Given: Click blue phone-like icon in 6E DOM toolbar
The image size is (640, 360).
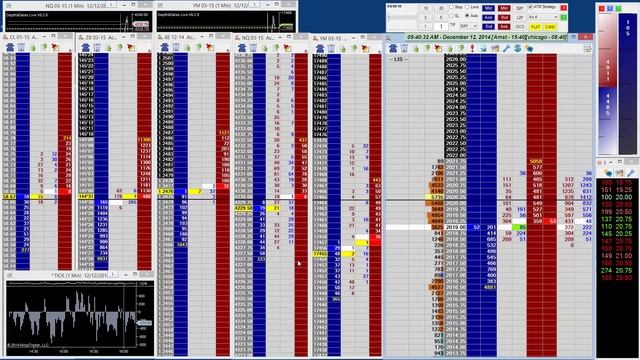Looking at the screenshot, I should 164,48.
